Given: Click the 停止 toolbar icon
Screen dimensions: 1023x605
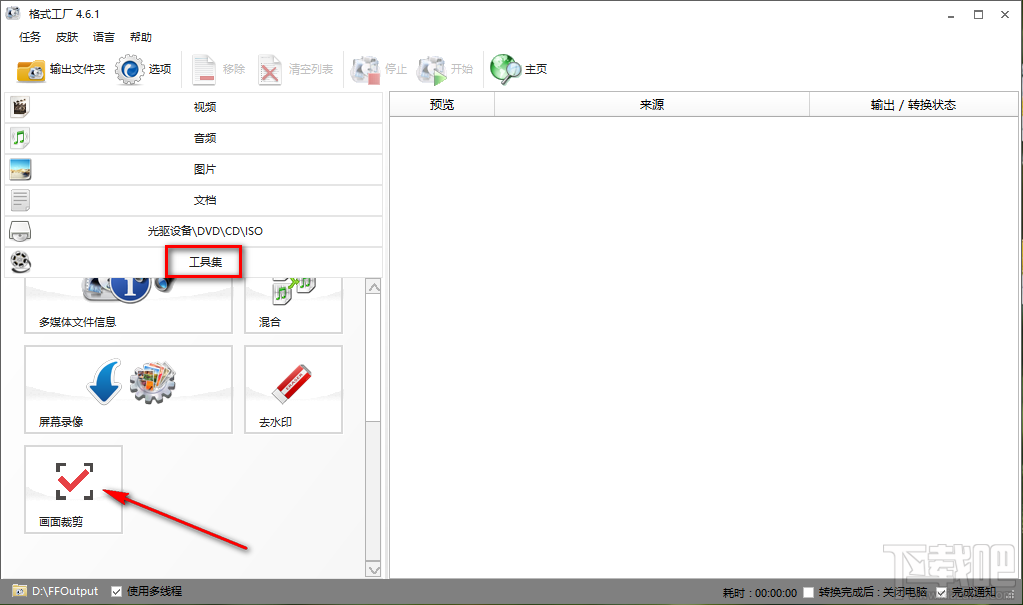Looking at the screenshot, I should pyautogui.click(x=365, y=70).
